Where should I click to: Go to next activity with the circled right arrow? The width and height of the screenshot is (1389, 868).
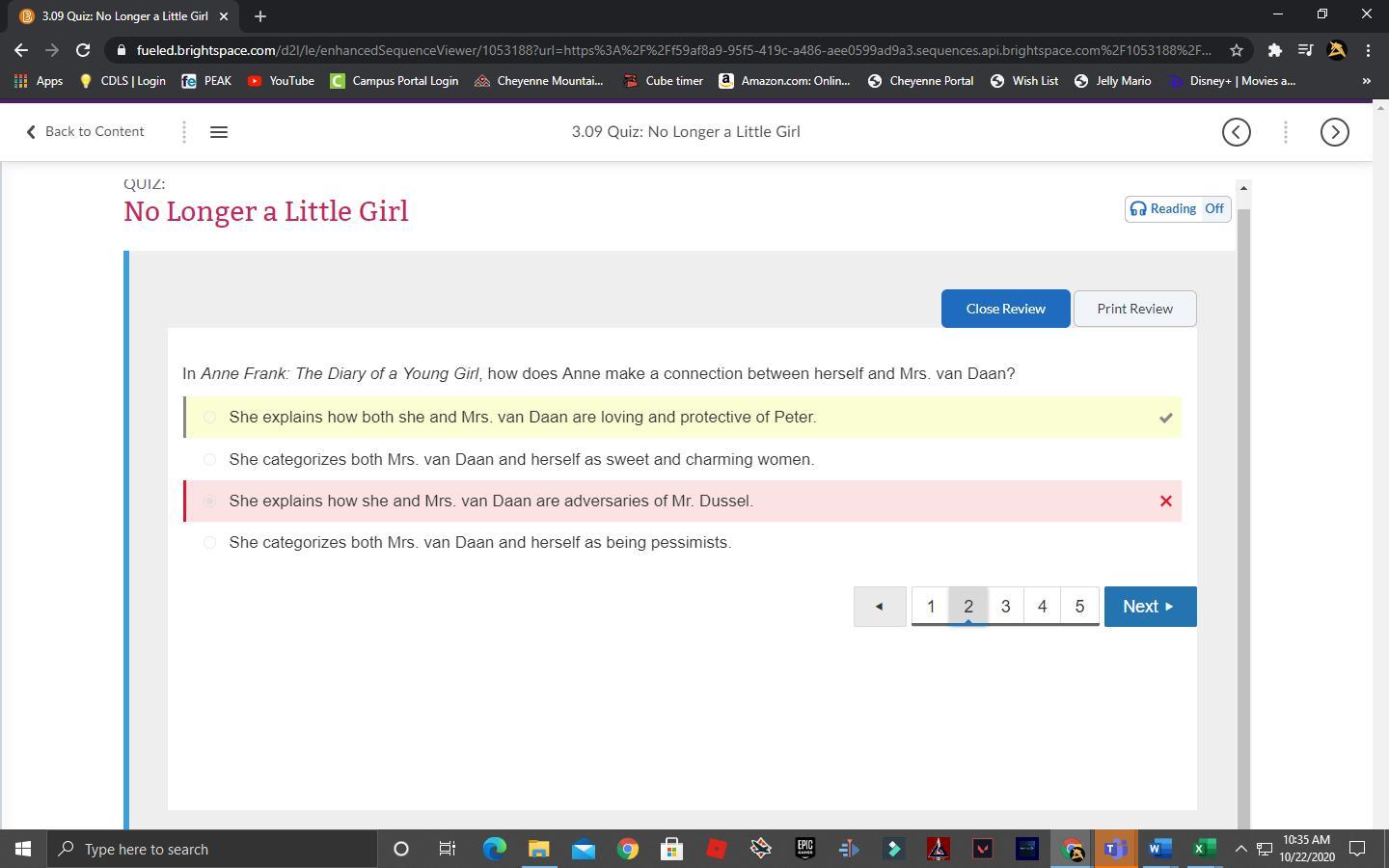pos(1335,132)
